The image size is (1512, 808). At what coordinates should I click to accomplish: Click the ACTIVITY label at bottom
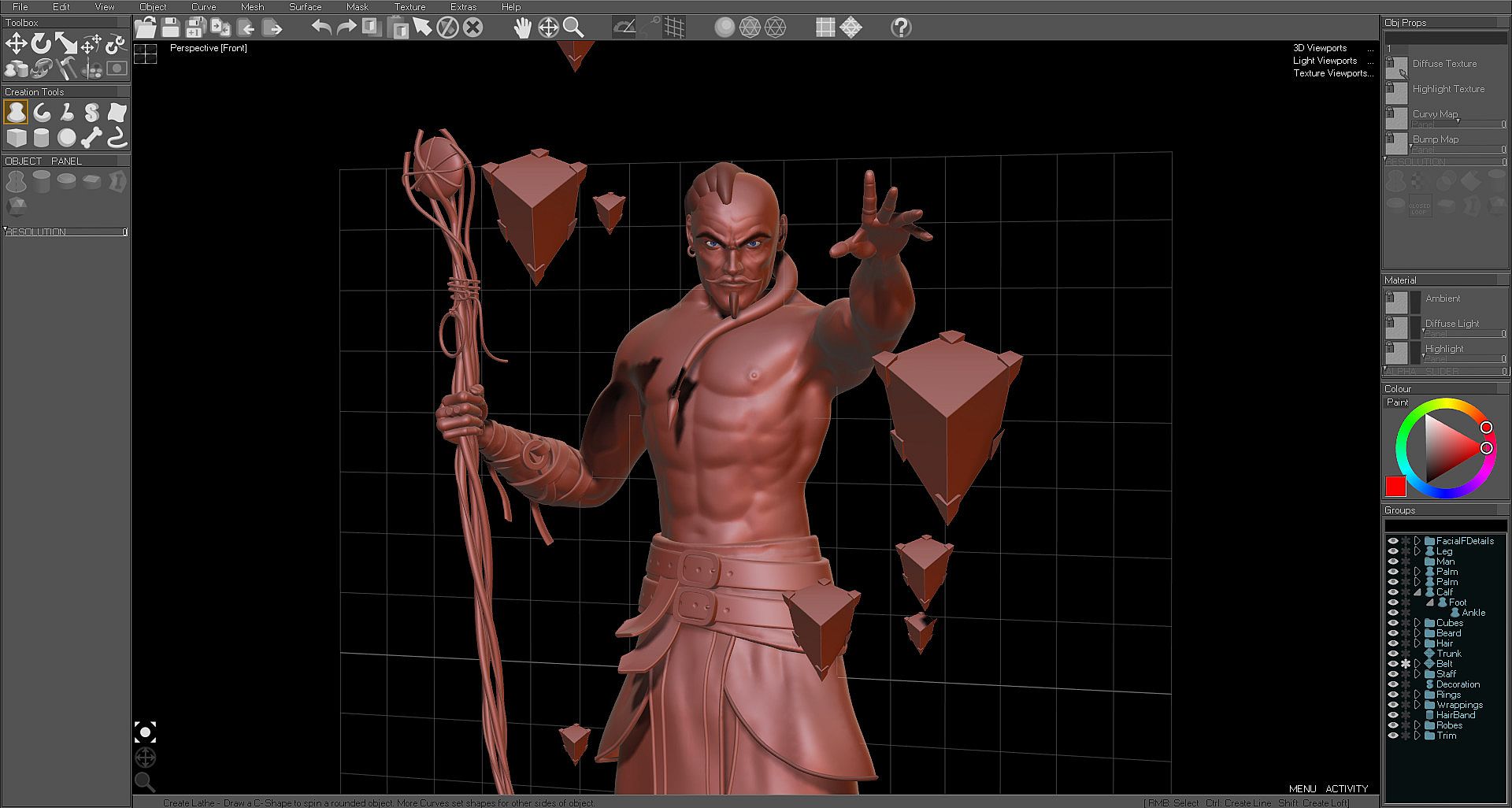tap(1347, 788)
